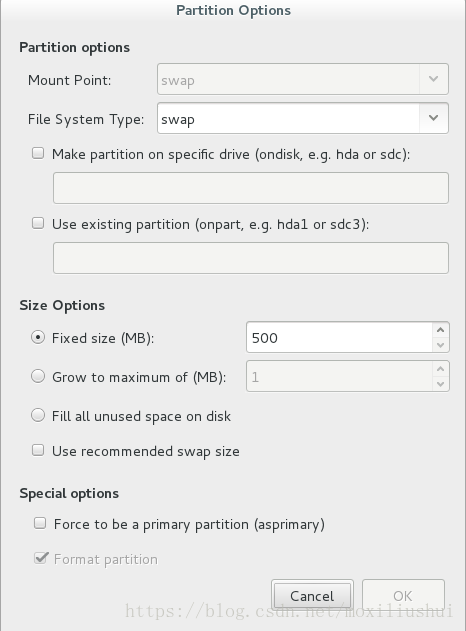Open the File System Type dropdown arrow
The width and height of the screenshot is (466, 631).
(x=433, y=118)
